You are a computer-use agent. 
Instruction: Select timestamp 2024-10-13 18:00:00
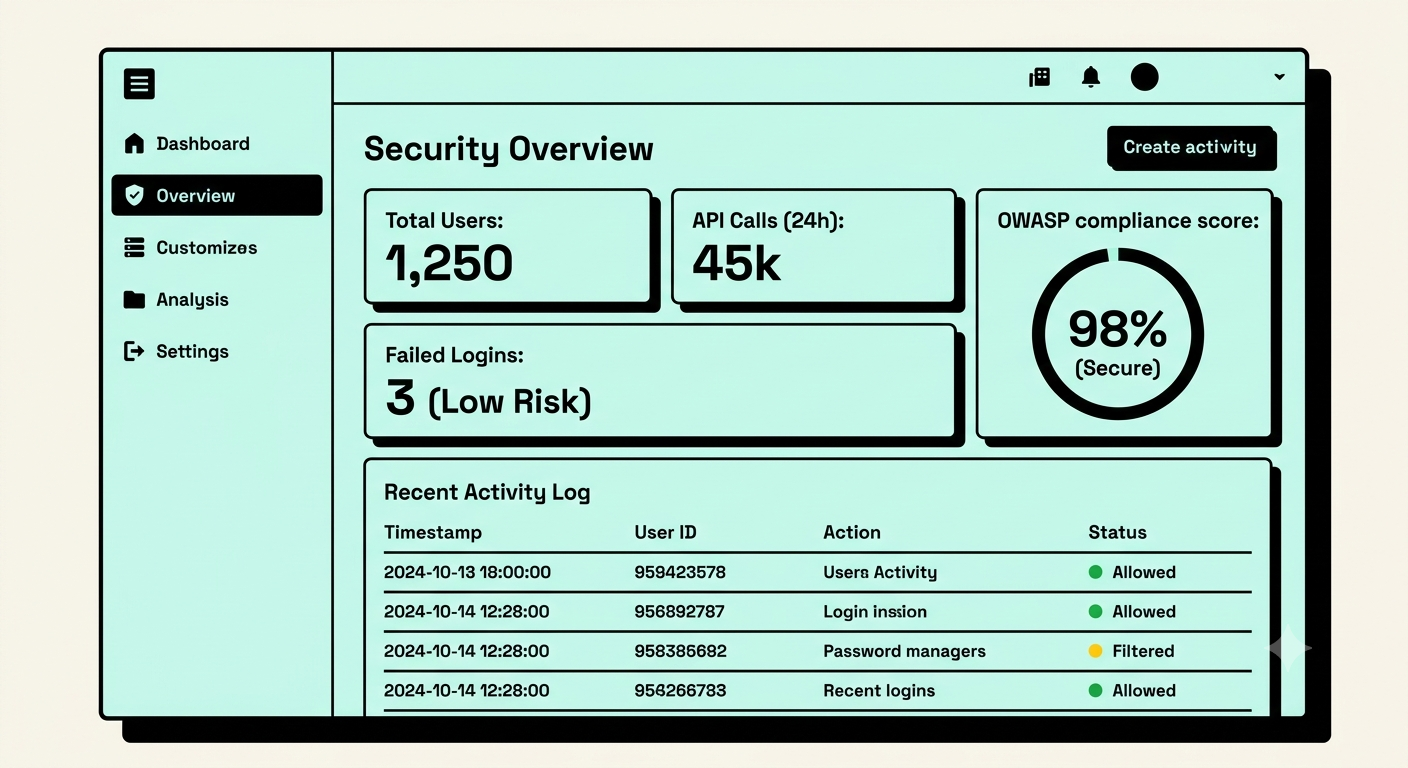click(467, 572)
